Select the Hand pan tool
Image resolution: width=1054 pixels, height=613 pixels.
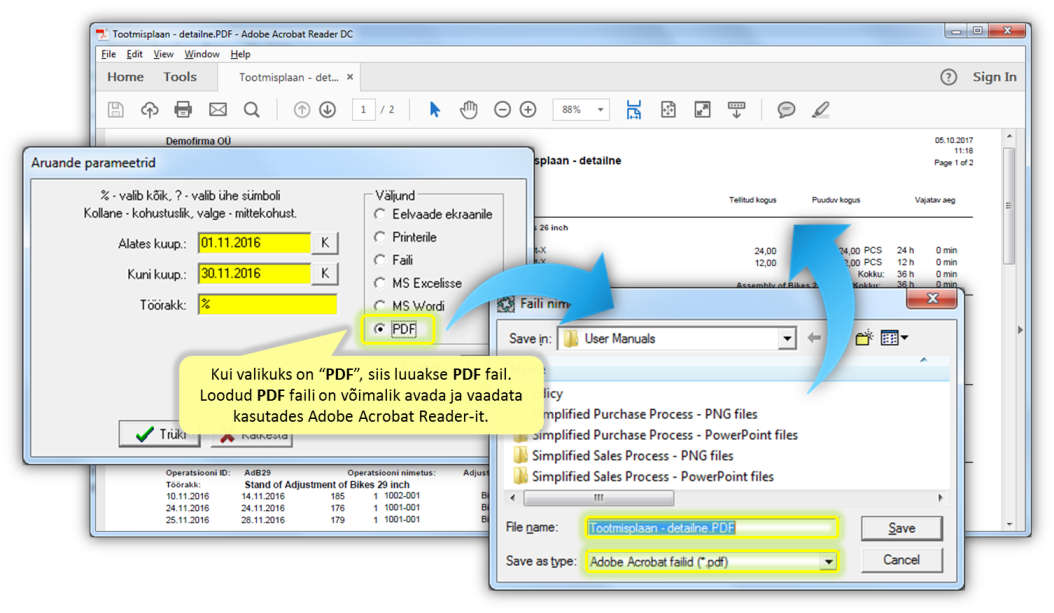tap(468, 110)
